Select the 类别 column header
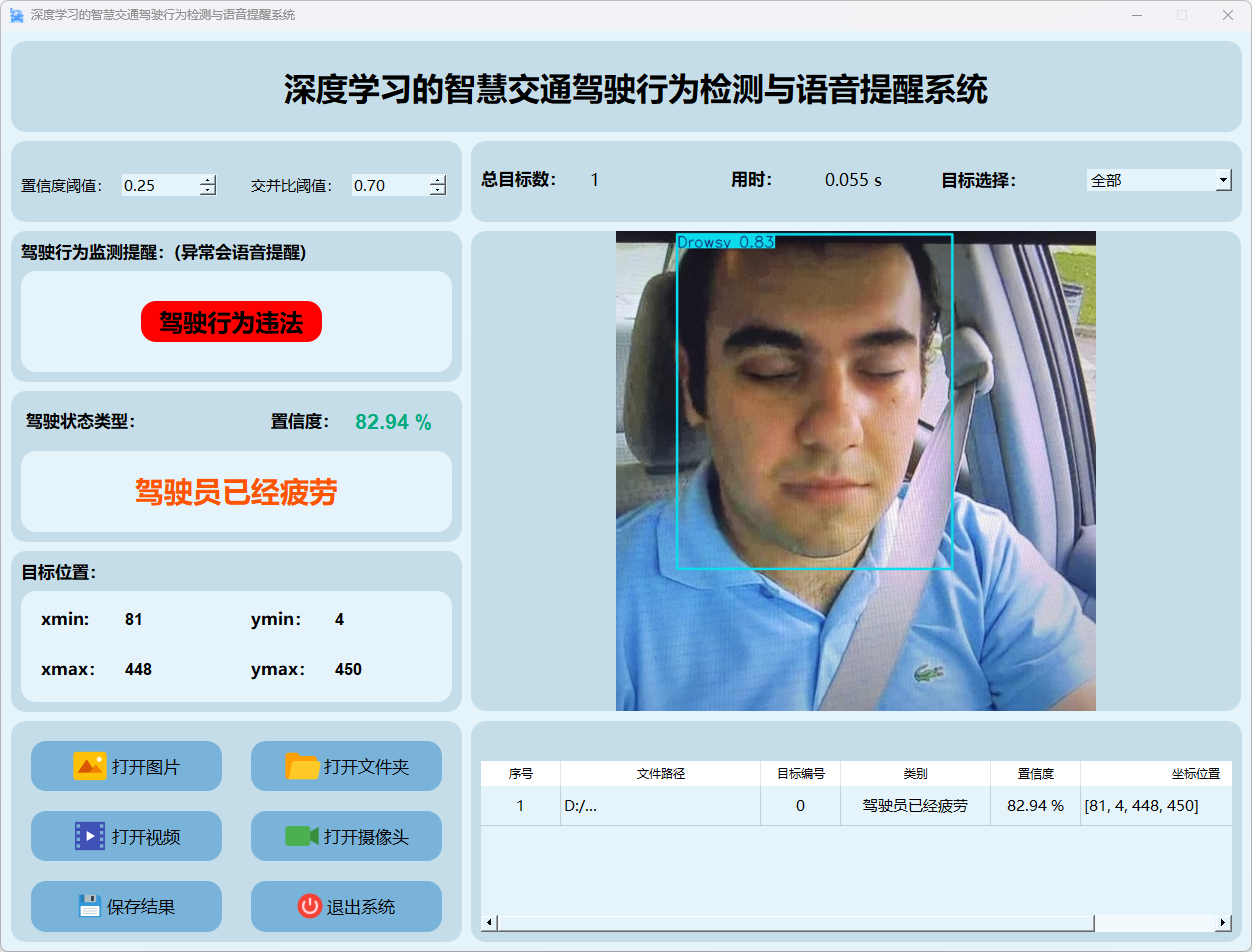 tap(915, 773)
